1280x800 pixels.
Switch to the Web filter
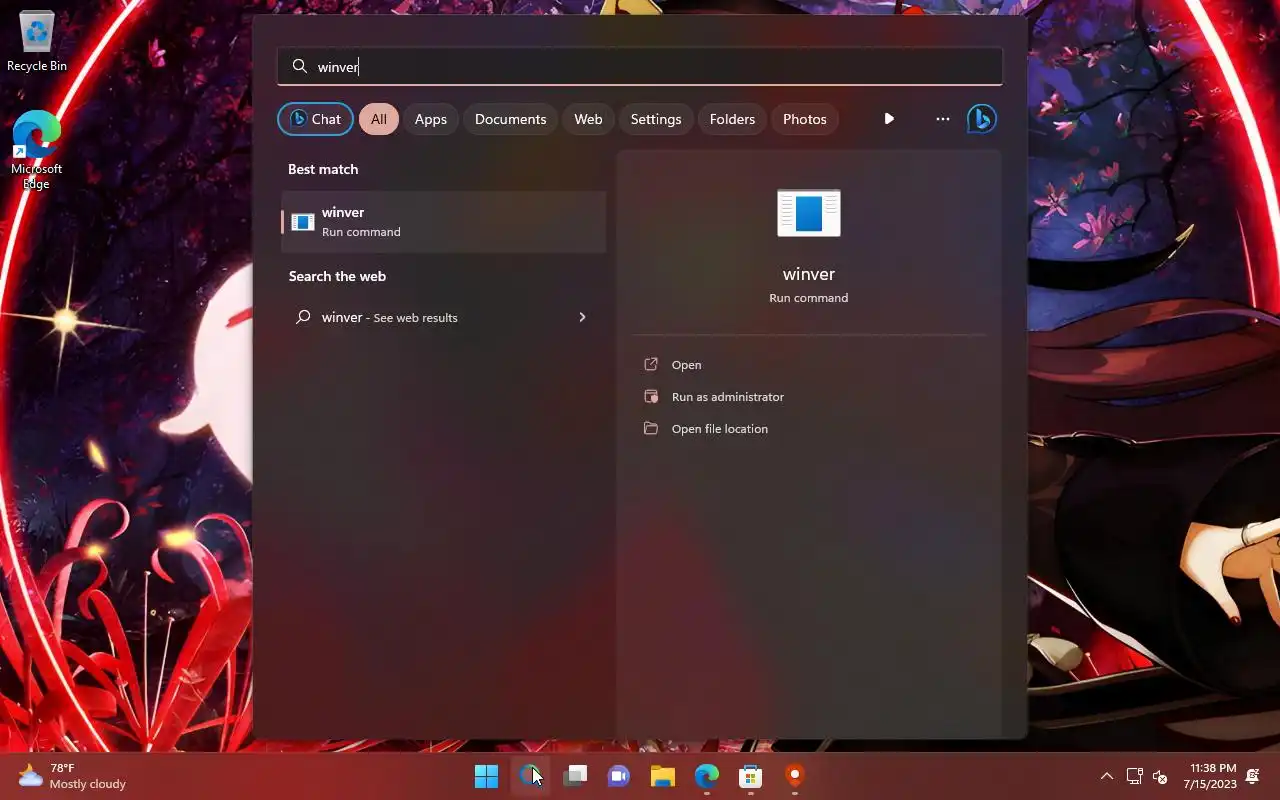(x=588, y=119)
